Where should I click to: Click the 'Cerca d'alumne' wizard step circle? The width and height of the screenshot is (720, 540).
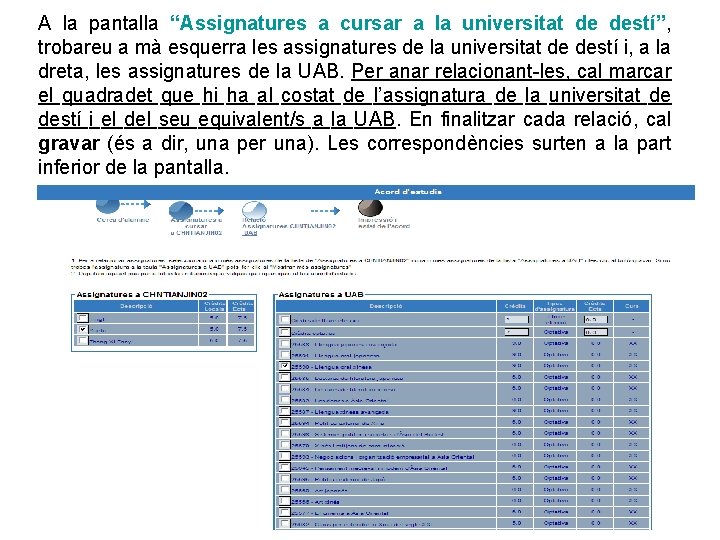(x=108, y=206)
